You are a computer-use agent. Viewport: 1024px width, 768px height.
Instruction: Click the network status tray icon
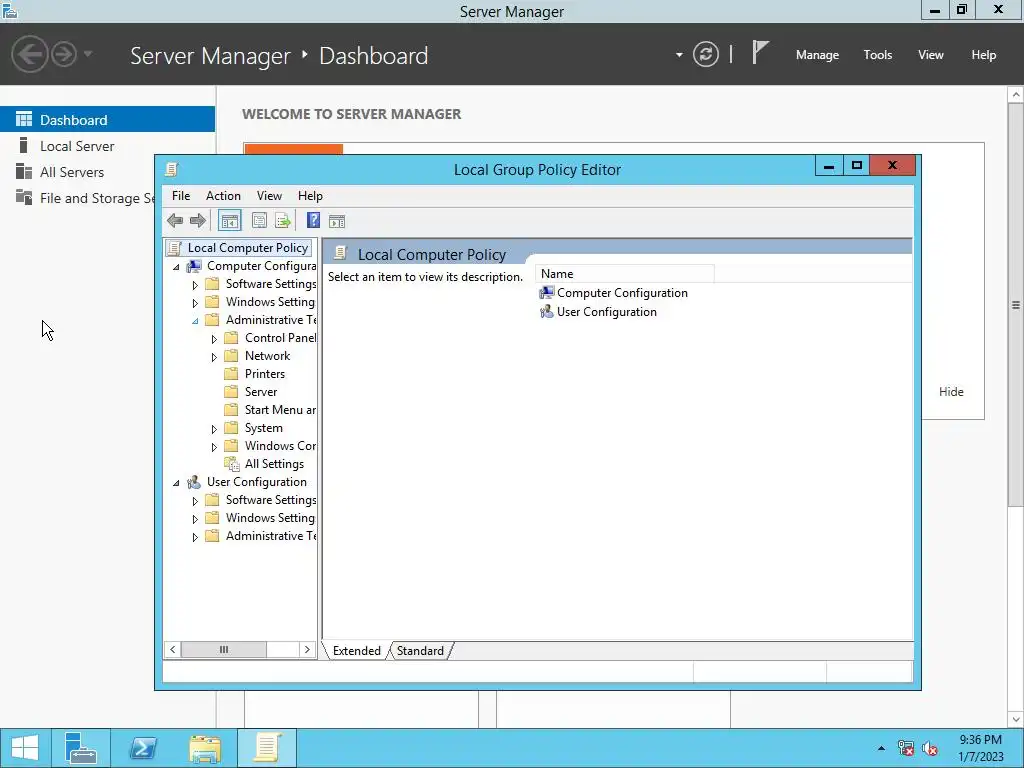coord(906,748)
